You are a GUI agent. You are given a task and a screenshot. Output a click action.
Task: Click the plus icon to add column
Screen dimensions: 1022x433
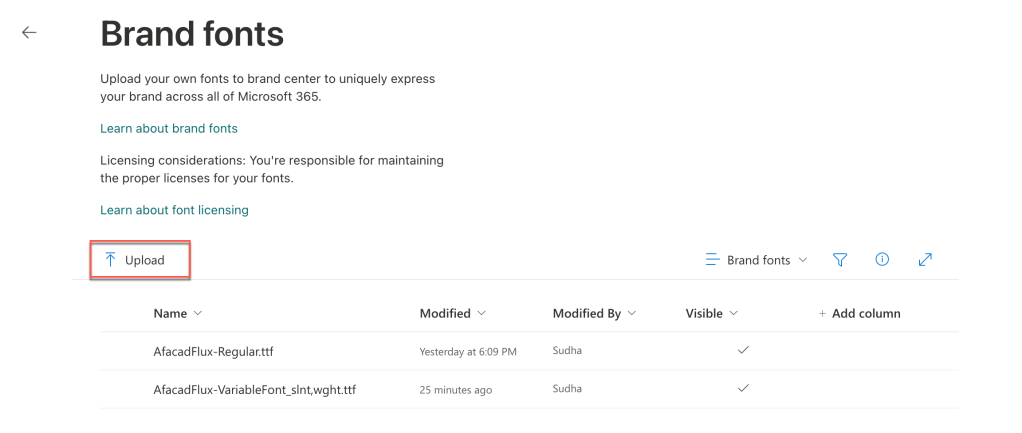822,314
